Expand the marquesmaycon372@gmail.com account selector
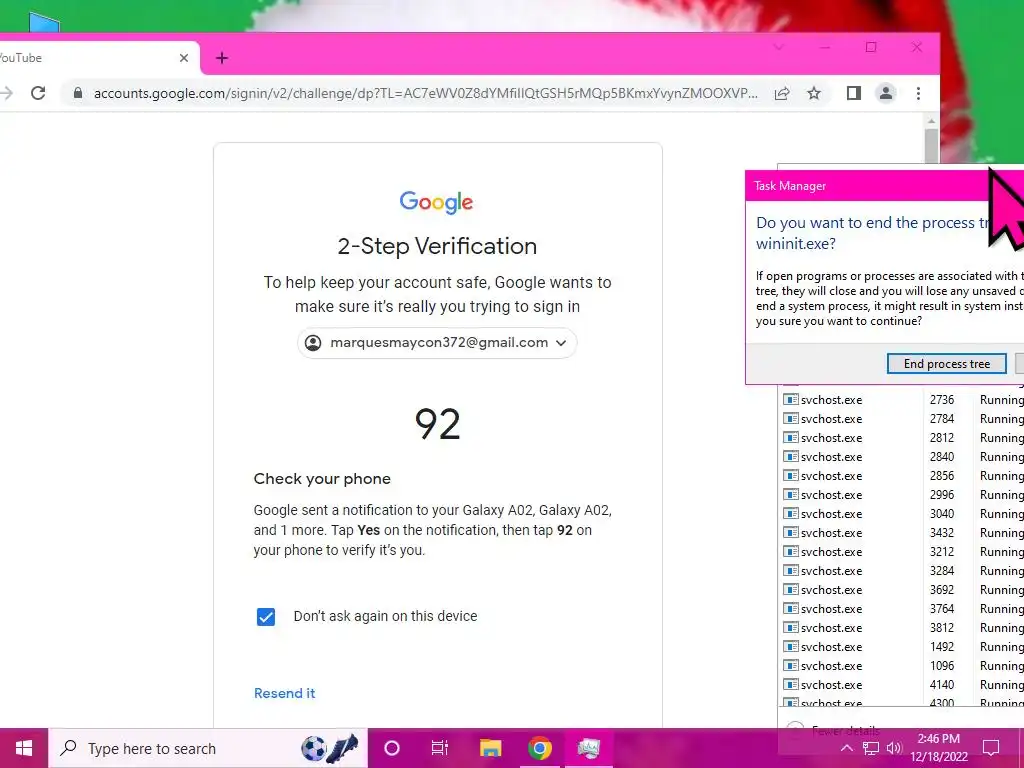This screenshot has height=768, width=1024. pyautogui.click(x=437, y=343)
